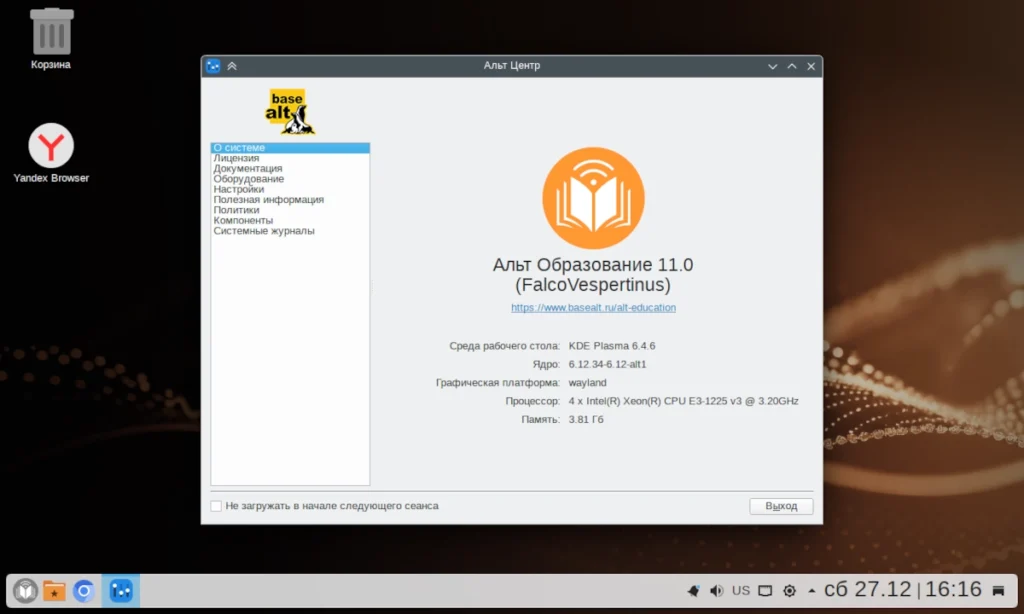Image resolution: width=1024 pixels, height=614 pixels.
Task: Open the starred folder file manager in taskbar
Action: click(x=54, y=591)
